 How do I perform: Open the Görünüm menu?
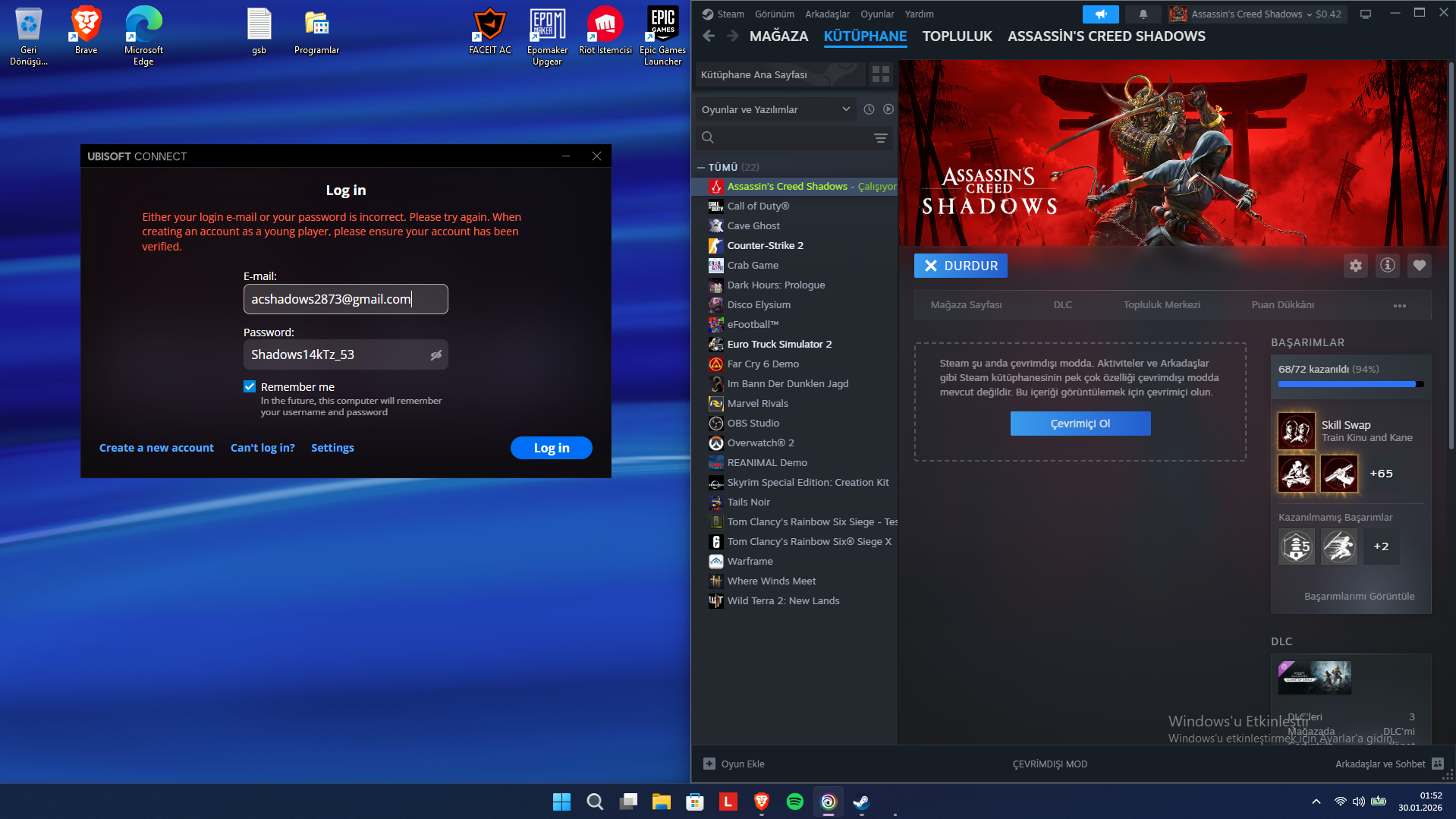774,14
